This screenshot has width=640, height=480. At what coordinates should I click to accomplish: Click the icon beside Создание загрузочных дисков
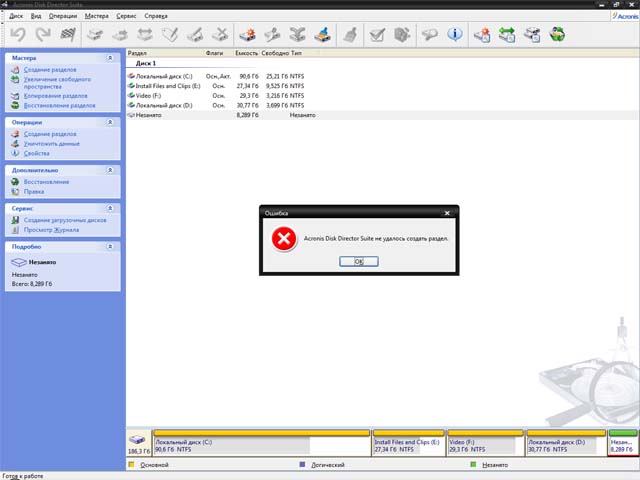[15, 220]
